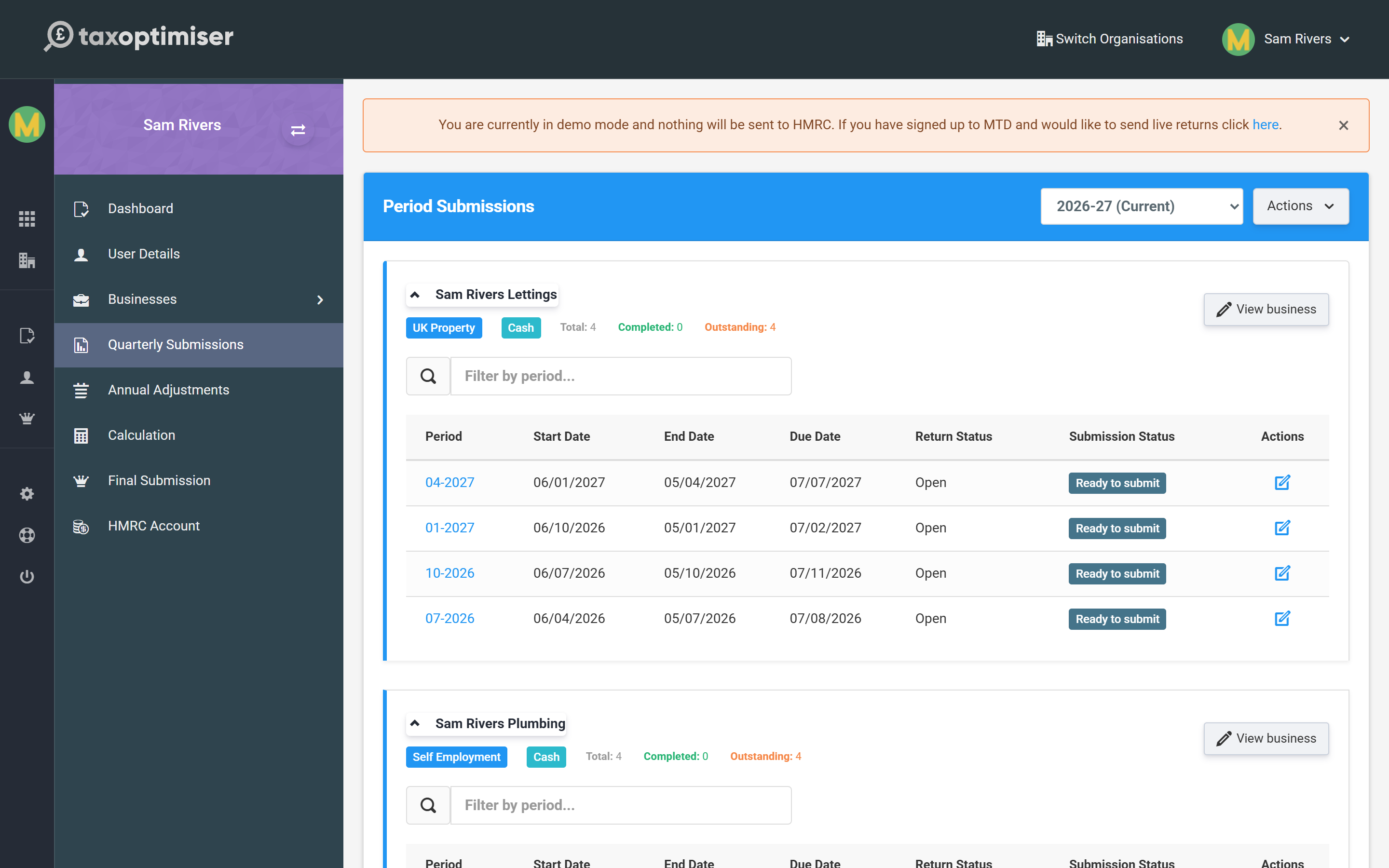Edit period 04-2027 submission icon

click(1282, 482)
